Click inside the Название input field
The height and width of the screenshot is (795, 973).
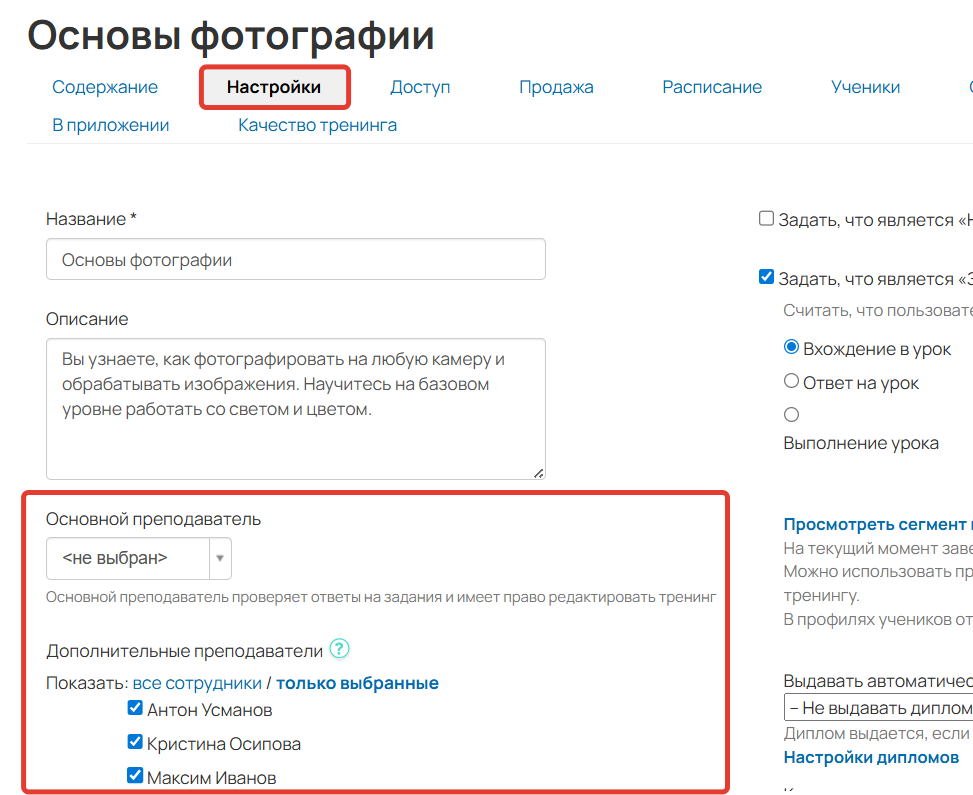coord(295,258)
